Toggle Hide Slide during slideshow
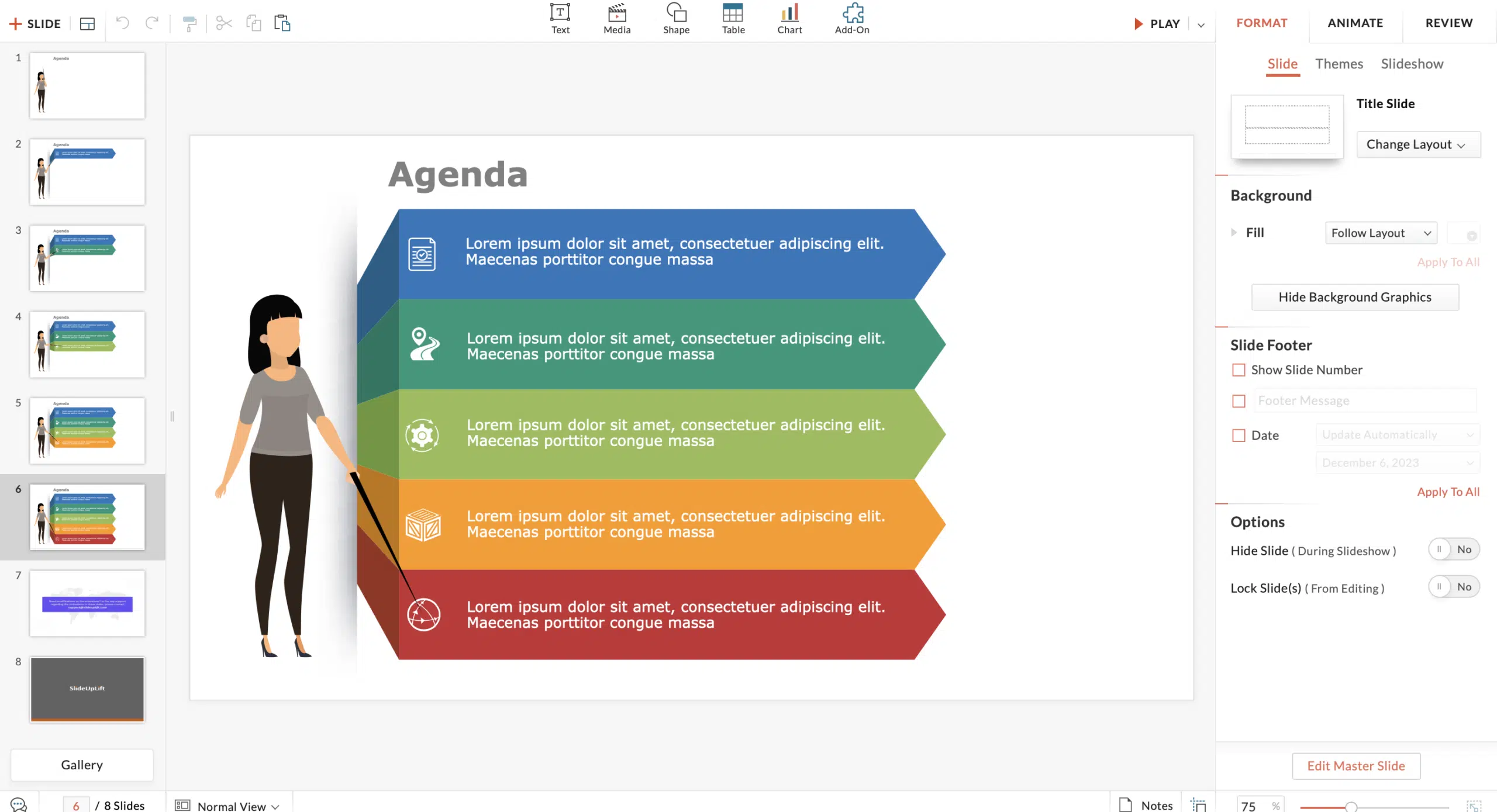The width and height of the screenshot is (1497, 812). (1454, 550)
